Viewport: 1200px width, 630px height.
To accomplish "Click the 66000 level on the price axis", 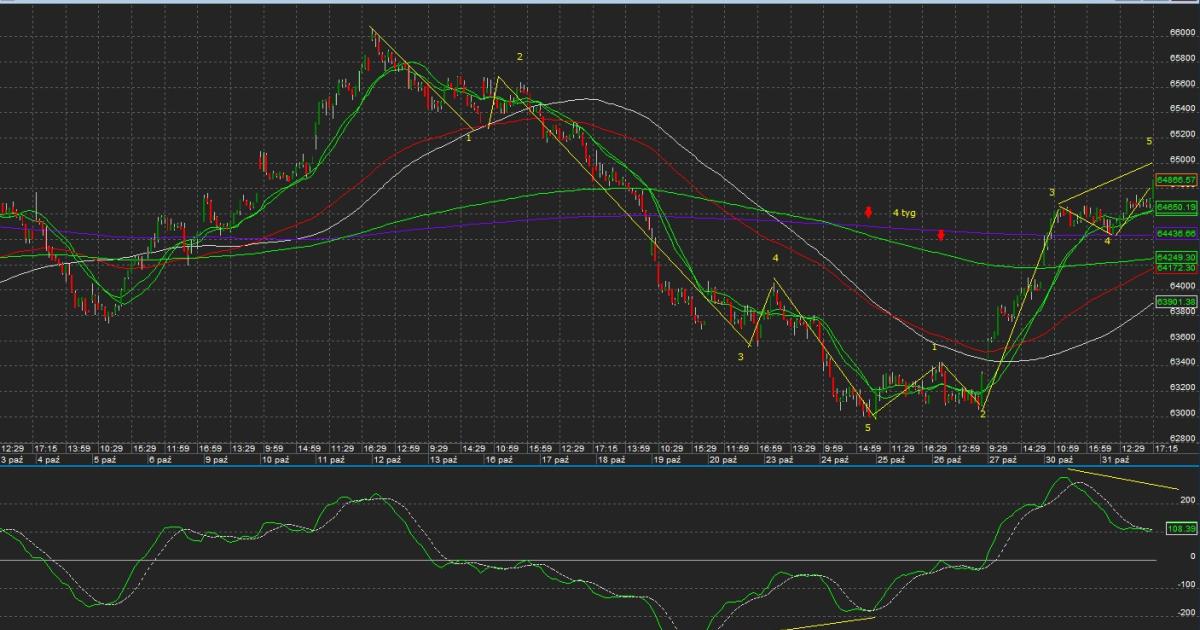I will [x=1181, y=32].
